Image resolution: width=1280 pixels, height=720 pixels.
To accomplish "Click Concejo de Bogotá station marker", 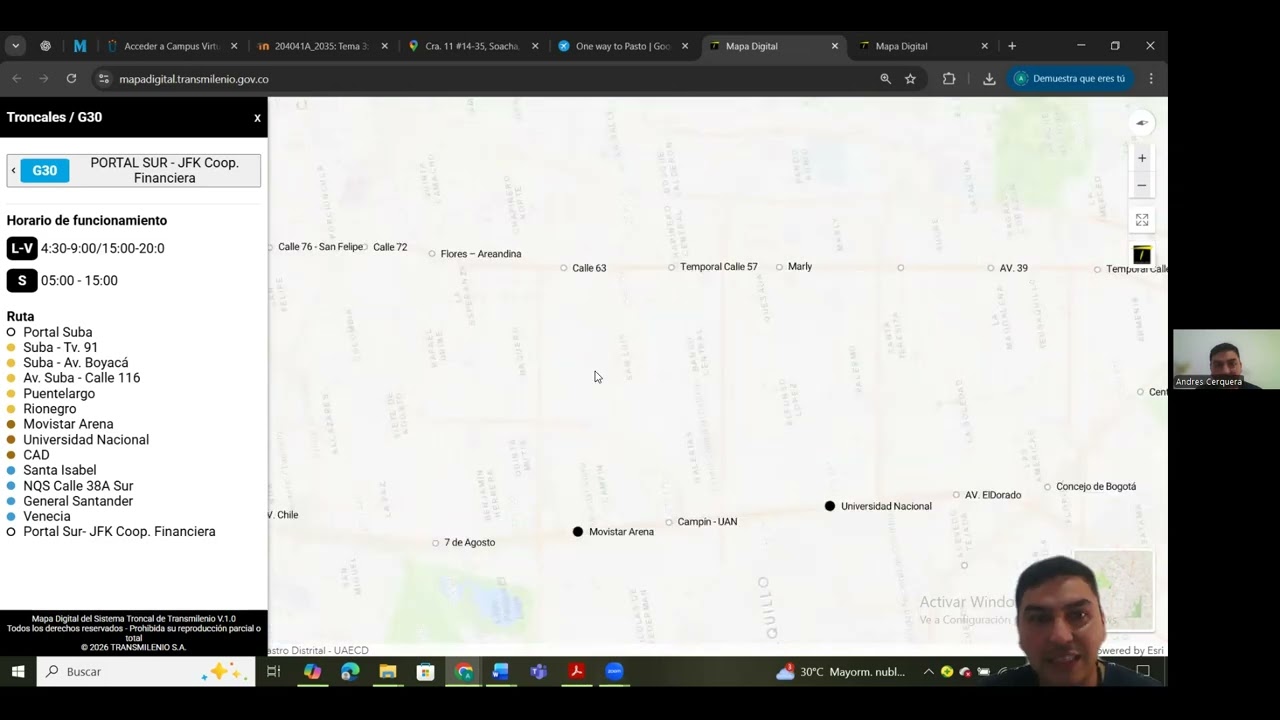I will click(x=1048, y=487).
